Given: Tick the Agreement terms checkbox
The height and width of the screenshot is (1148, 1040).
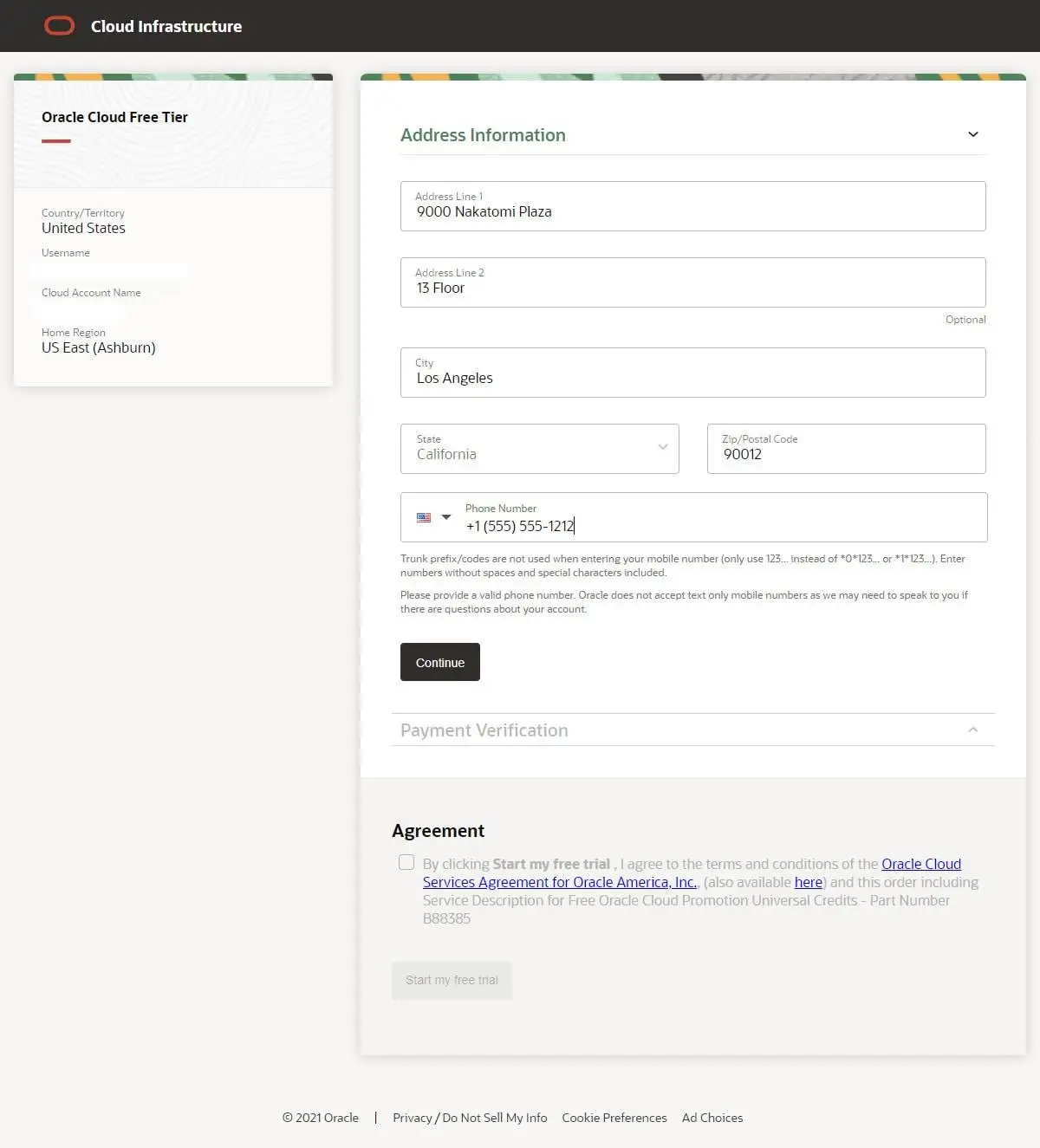Looking at the screenshot, I should point(406,862).
